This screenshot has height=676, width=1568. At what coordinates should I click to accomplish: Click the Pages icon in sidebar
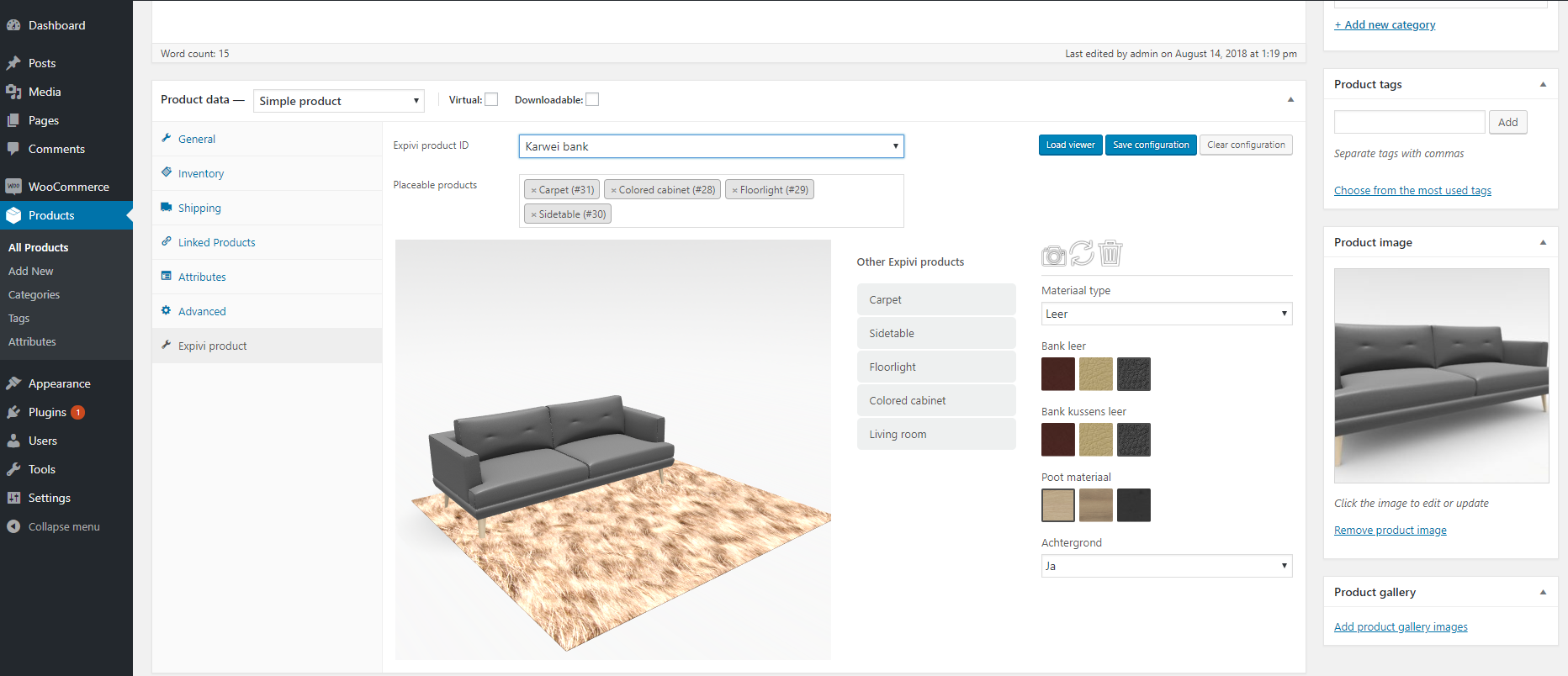13,120
